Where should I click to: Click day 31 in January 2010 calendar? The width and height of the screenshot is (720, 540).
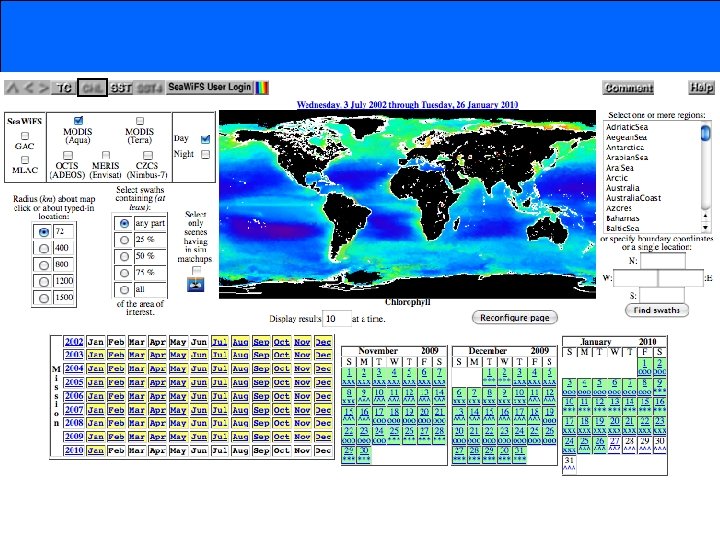click(x=569, y=464)
